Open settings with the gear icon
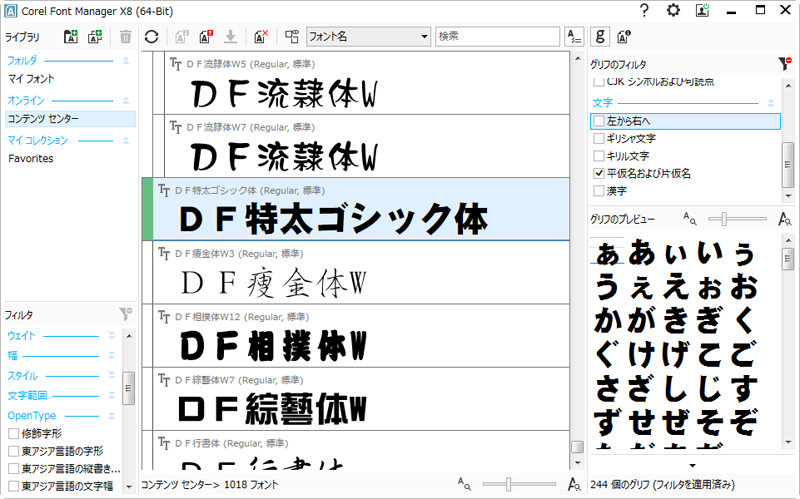Screen dimensions: 800x499 [673, 10]
